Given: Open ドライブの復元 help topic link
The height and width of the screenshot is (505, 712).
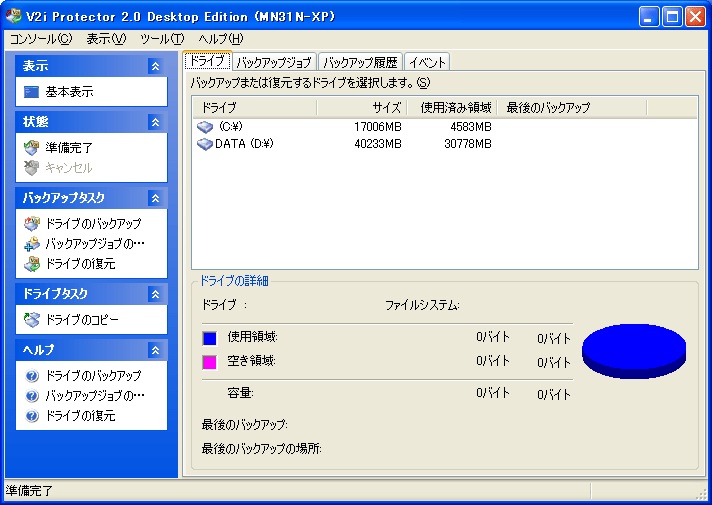Looking at the screenshot, I should [80, 416].
